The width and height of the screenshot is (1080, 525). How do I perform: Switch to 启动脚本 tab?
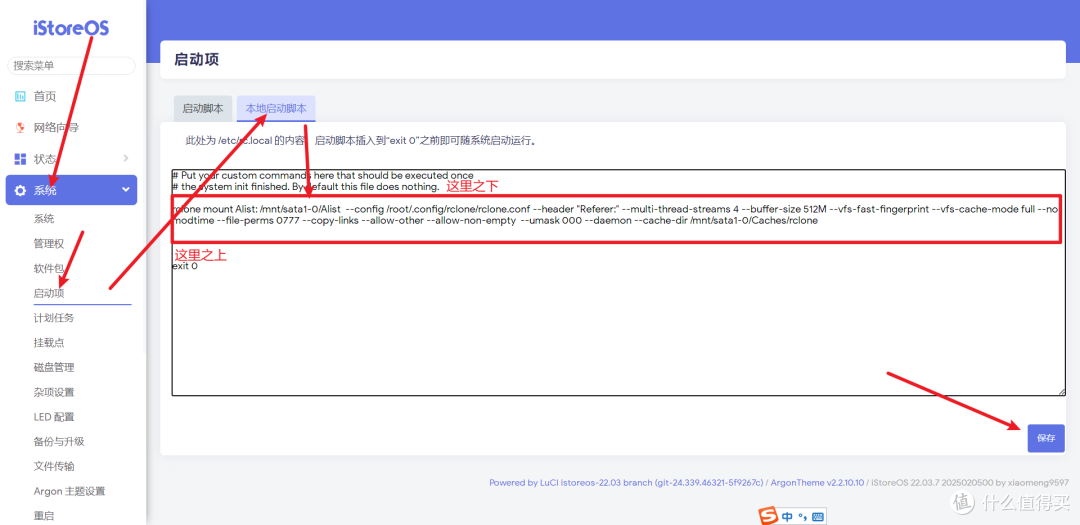point(202,109)
